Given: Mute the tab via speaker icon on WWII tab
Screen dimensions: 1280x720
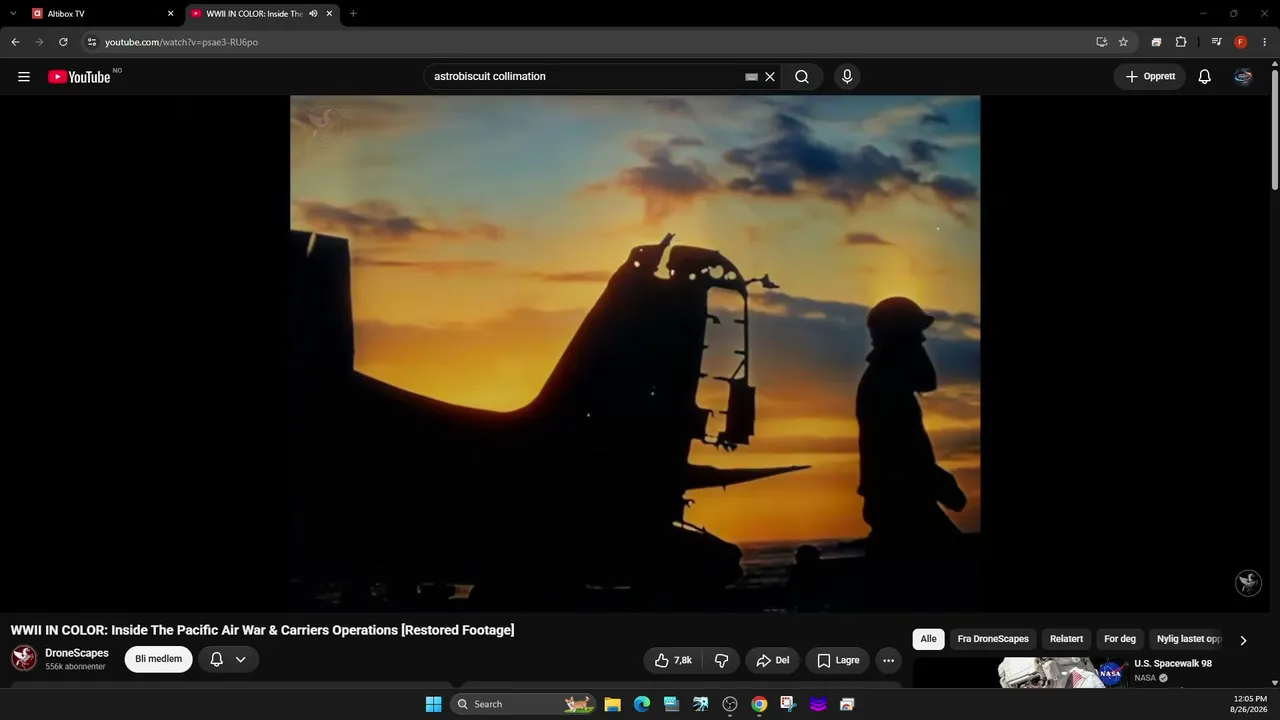Looking at the screenshot, I should tap(313, 14).
